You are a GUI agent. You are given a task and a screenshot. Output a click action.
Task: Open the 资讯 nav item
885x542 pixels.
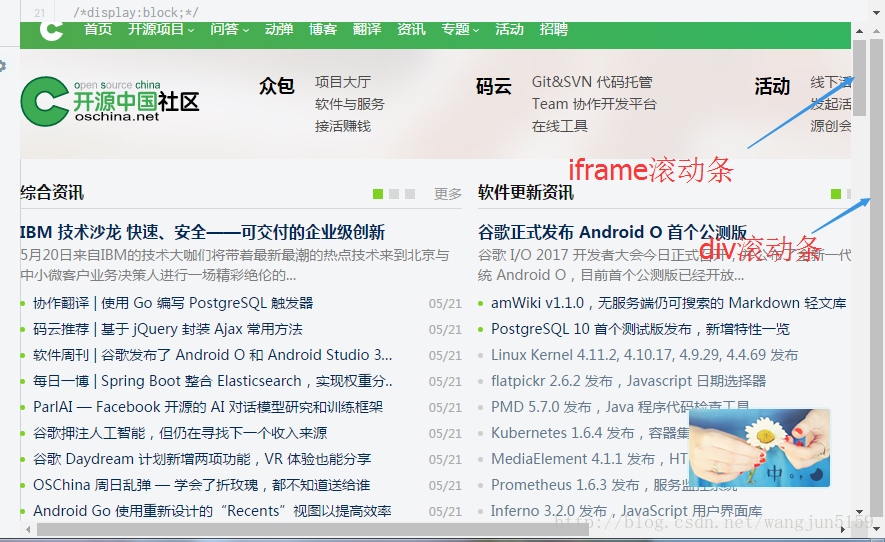tap(411, 29)
